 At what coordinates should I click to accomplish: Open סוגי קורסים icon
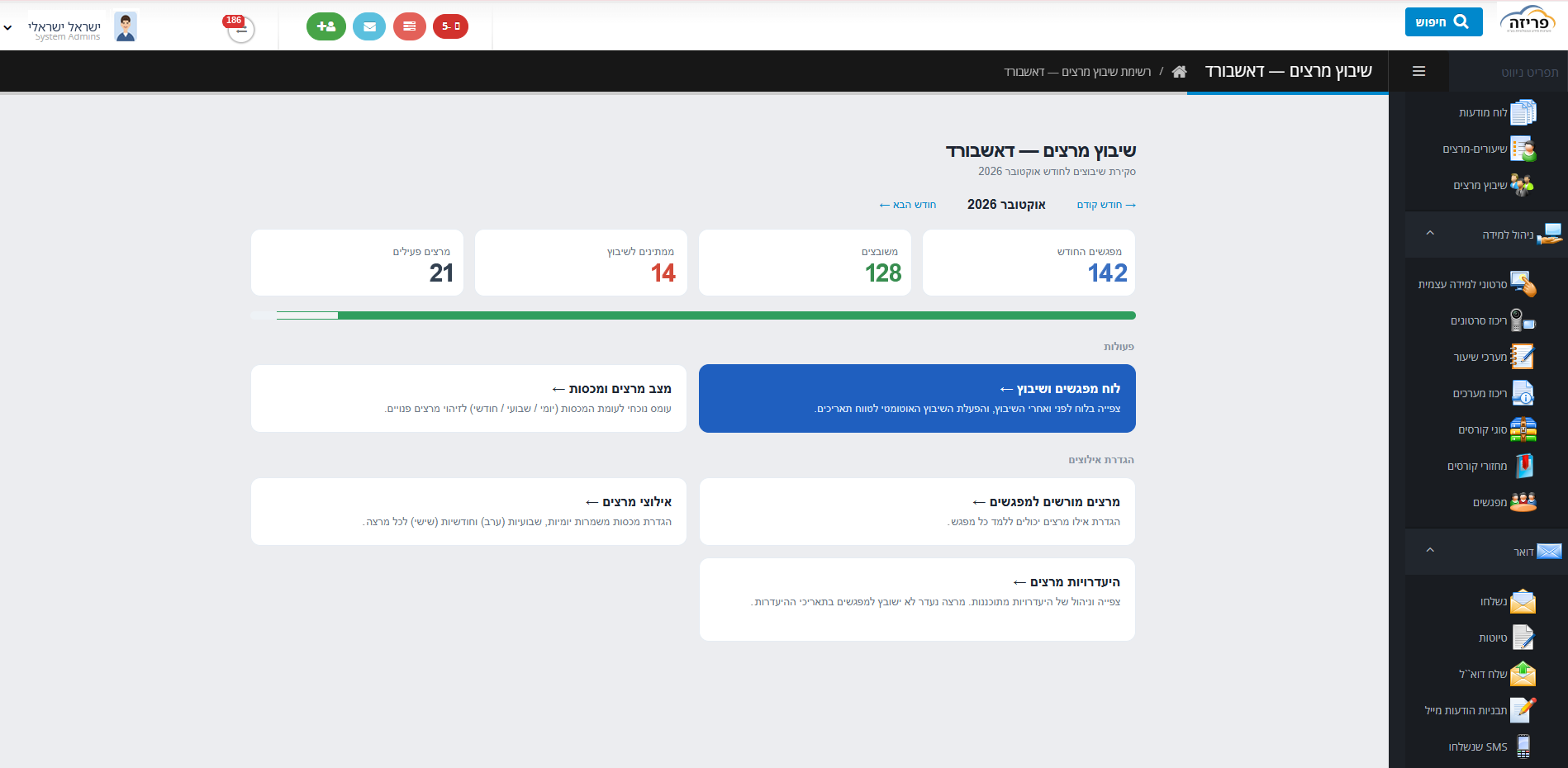click(x=1523, y=429)
